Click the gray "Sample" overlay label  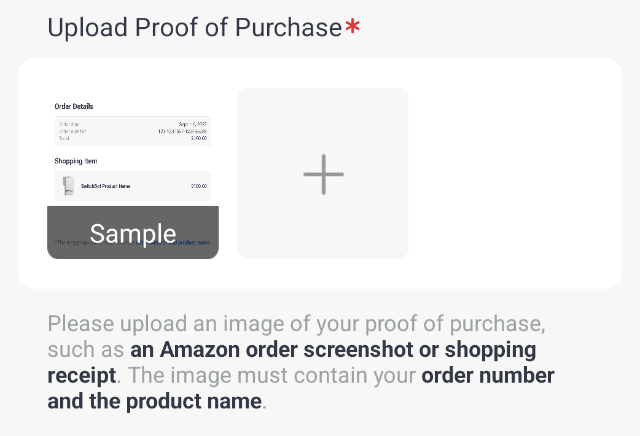133,234
